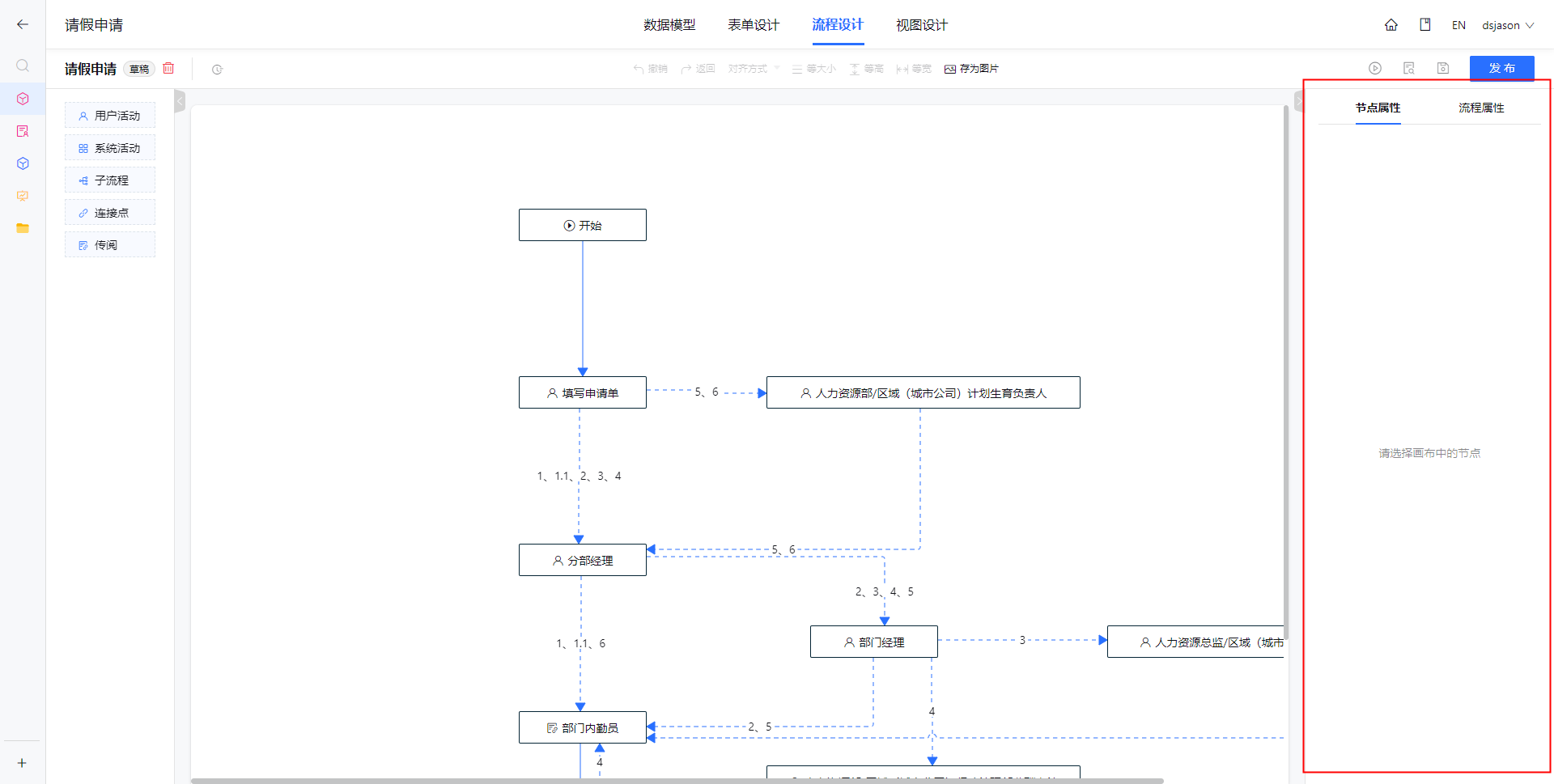Collapse the left activity palette panel

pyautogui.click(x=180, y=101)
